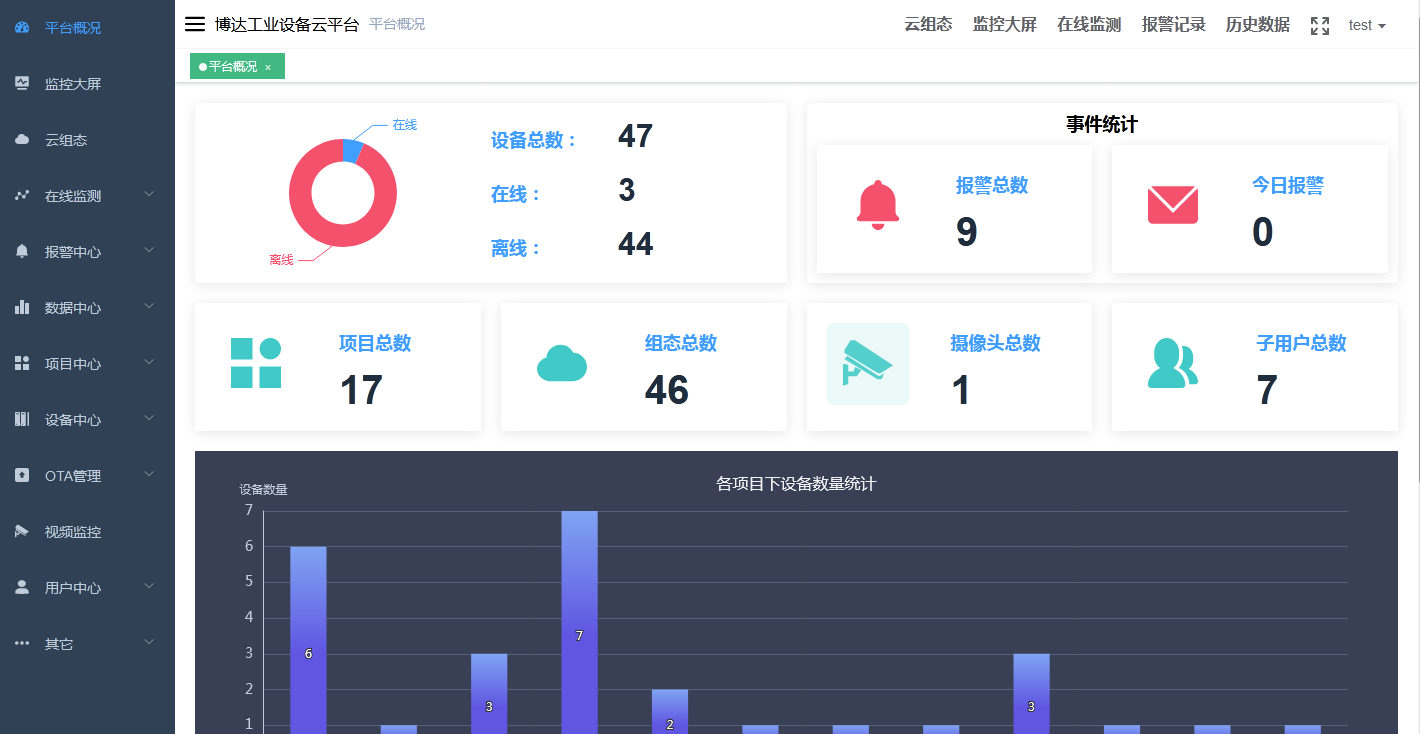The image size is (1420, 734).
Task: Click the red alarm bell icon
Action: coord(878,205)
